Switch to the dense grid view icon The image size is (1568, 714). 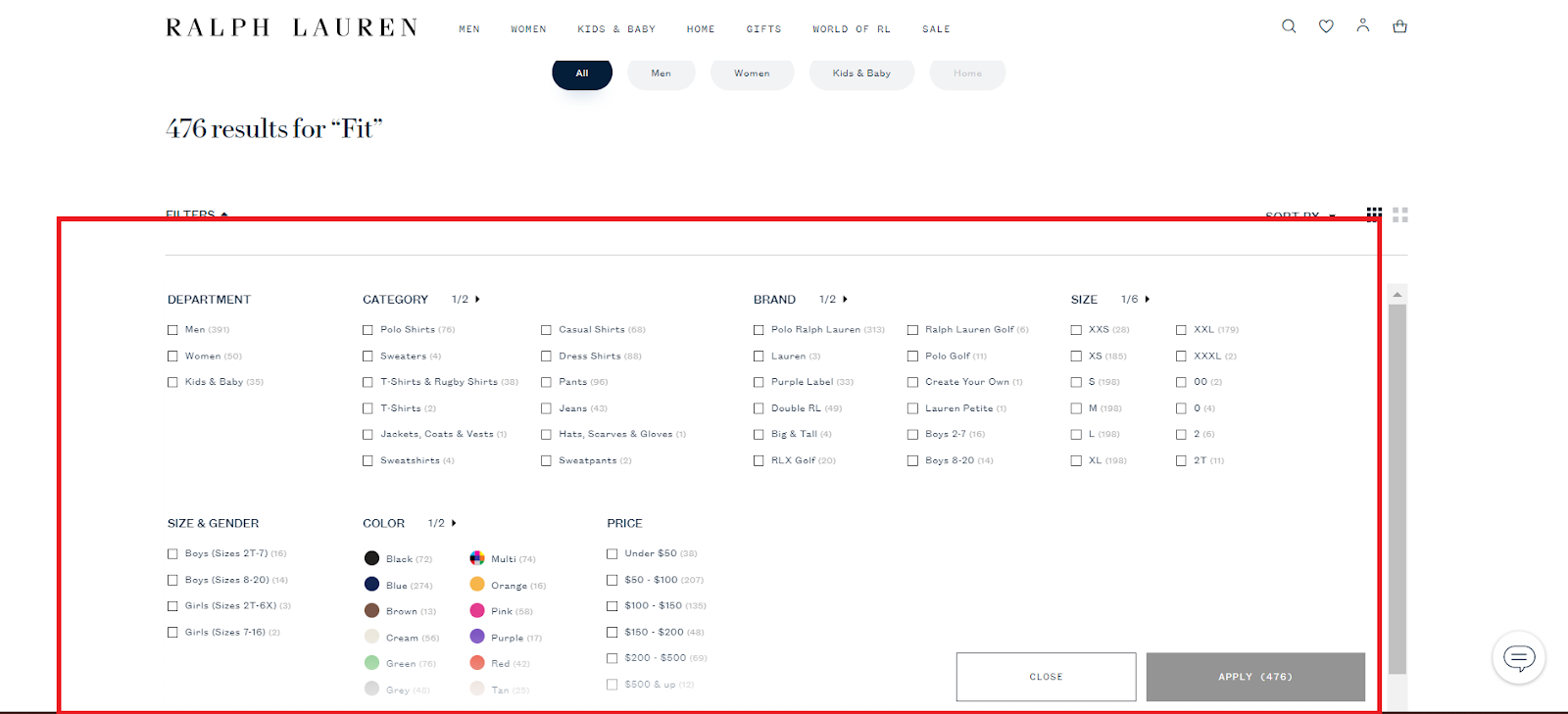[x=1375, y=214]
